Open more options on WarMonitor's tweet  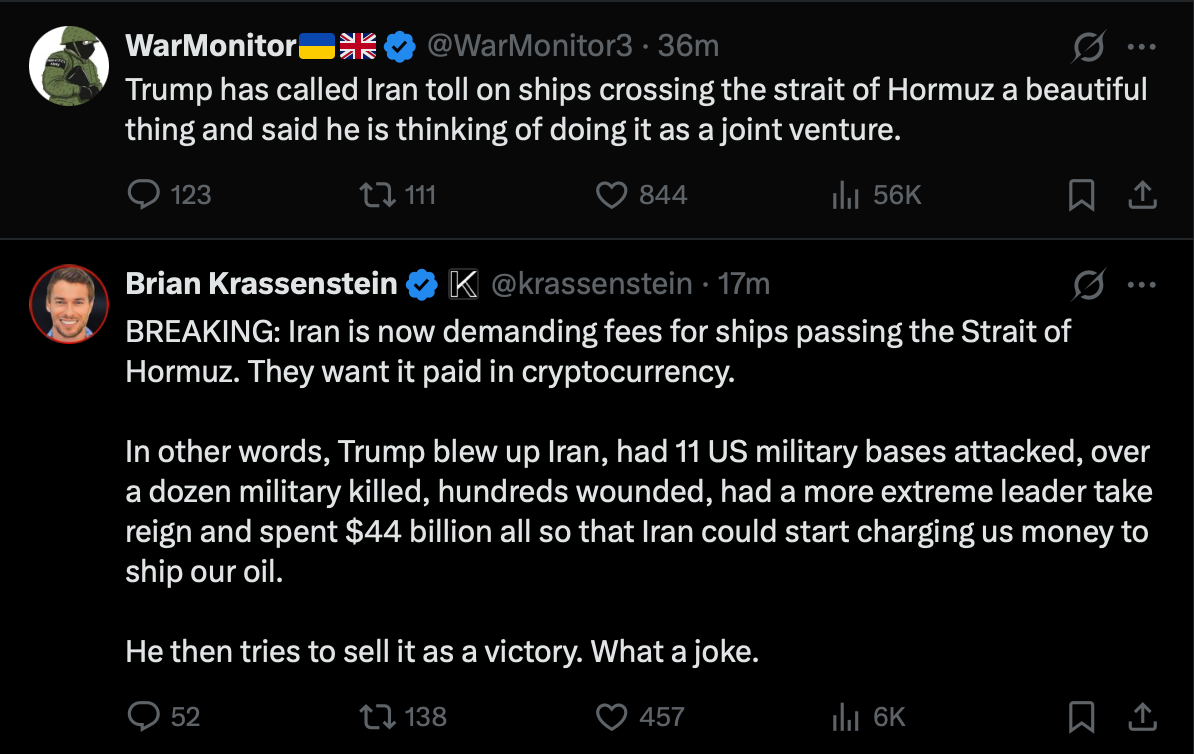1141,47
